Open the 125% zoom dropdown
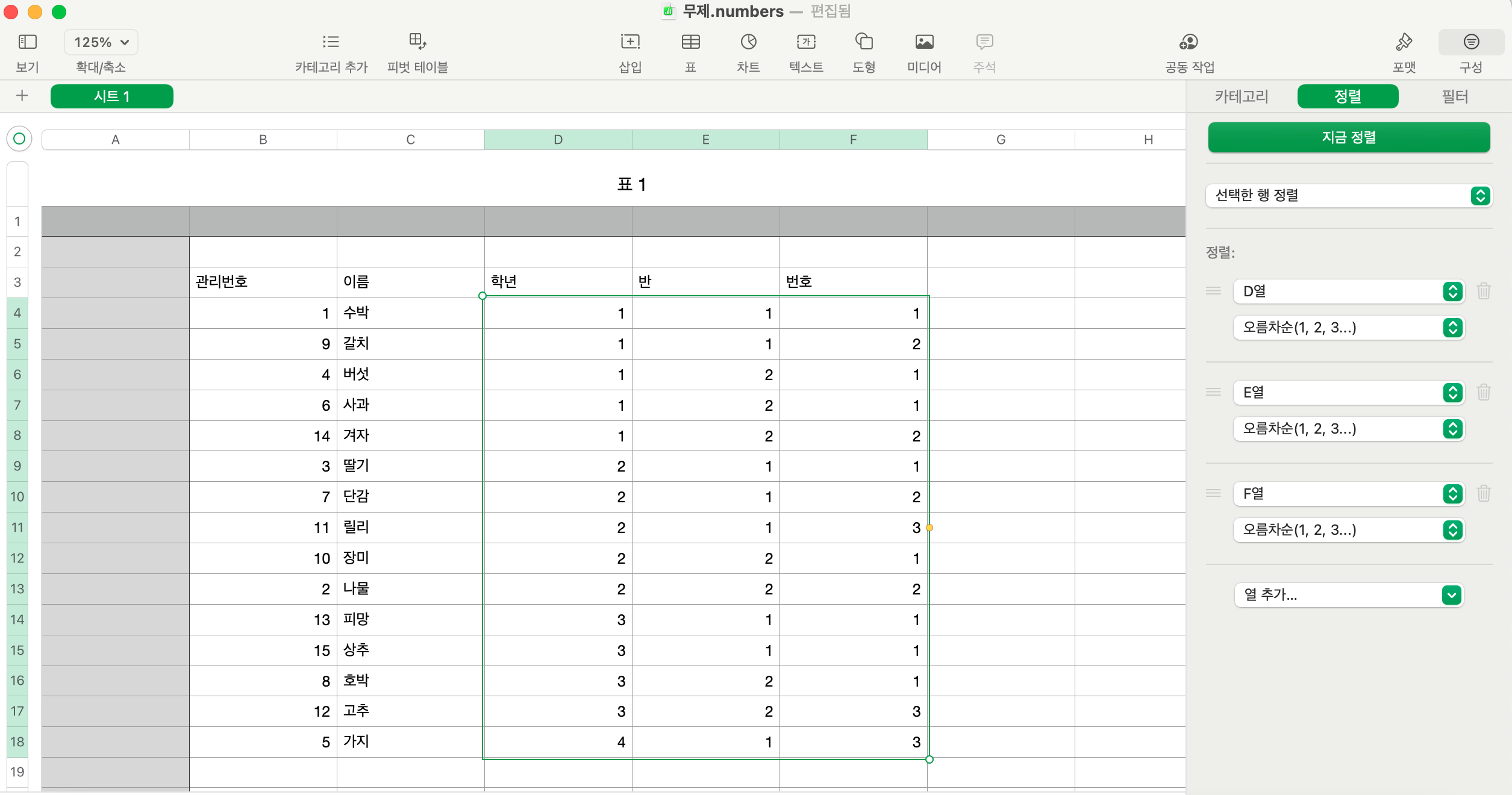The height and width of the screenshot is (795, 1512). tap(101, 42)
